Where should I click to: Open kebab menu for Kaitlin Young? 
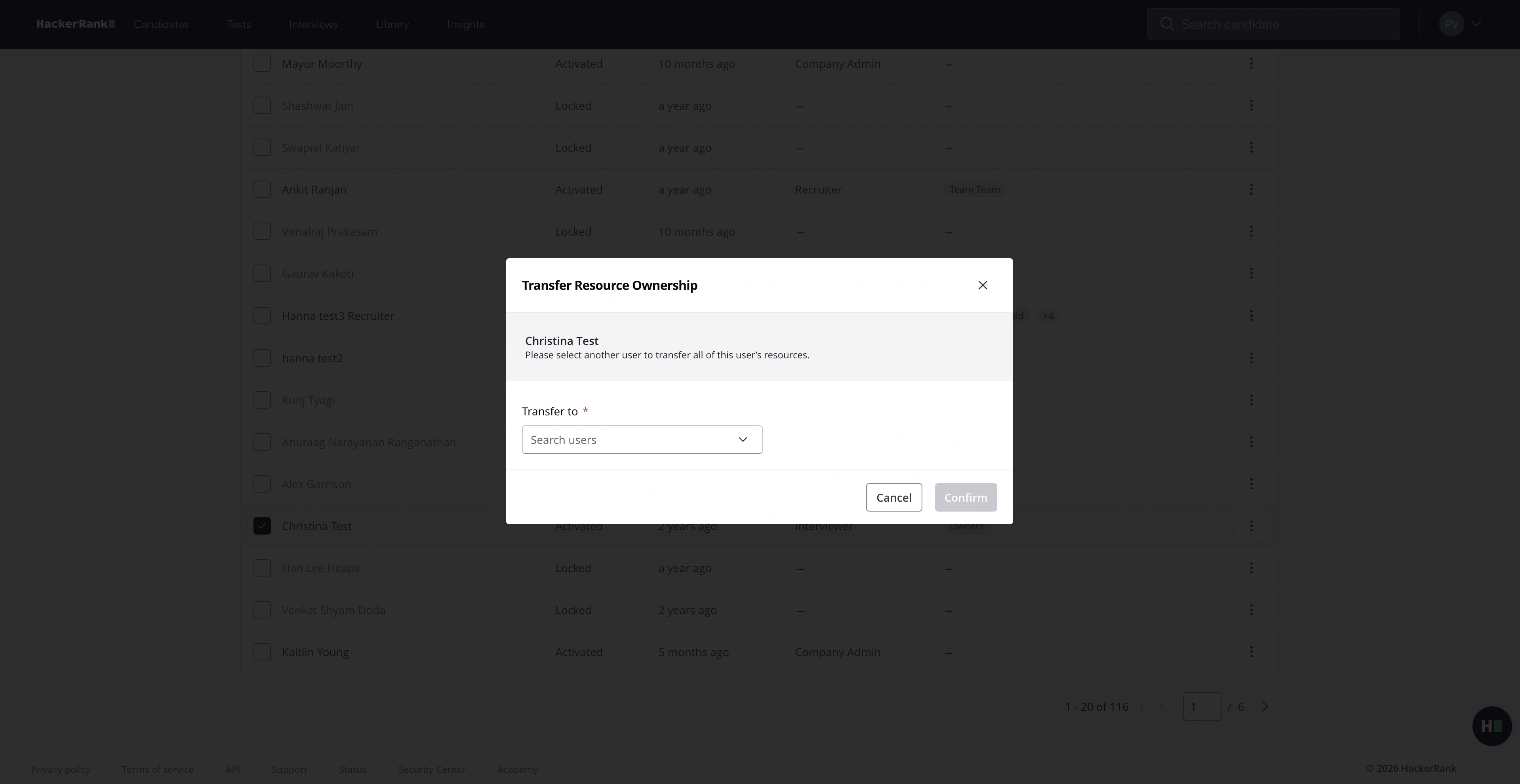pos(1251,652)
